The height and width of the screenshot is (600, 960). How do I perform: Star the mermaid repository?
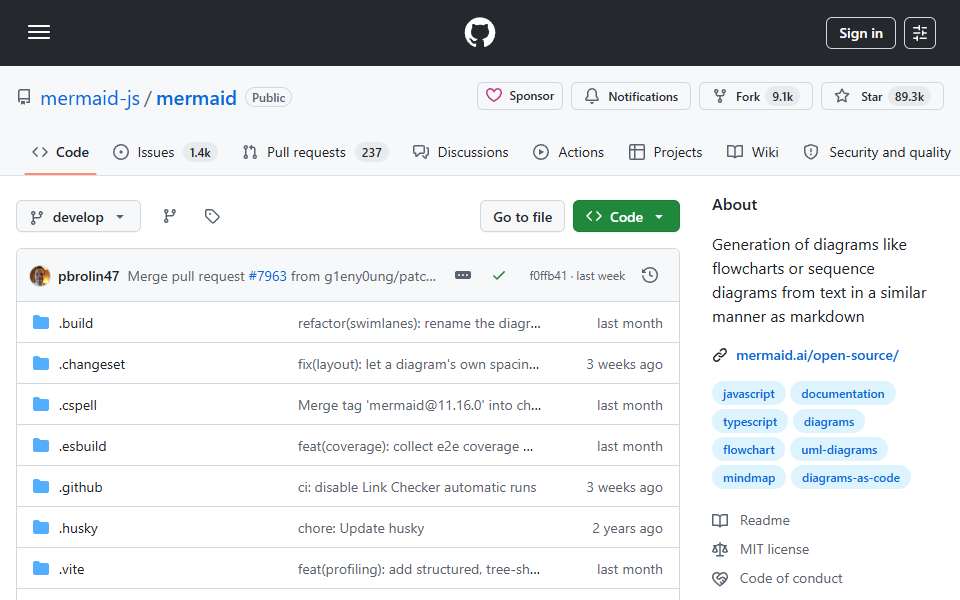882,96
